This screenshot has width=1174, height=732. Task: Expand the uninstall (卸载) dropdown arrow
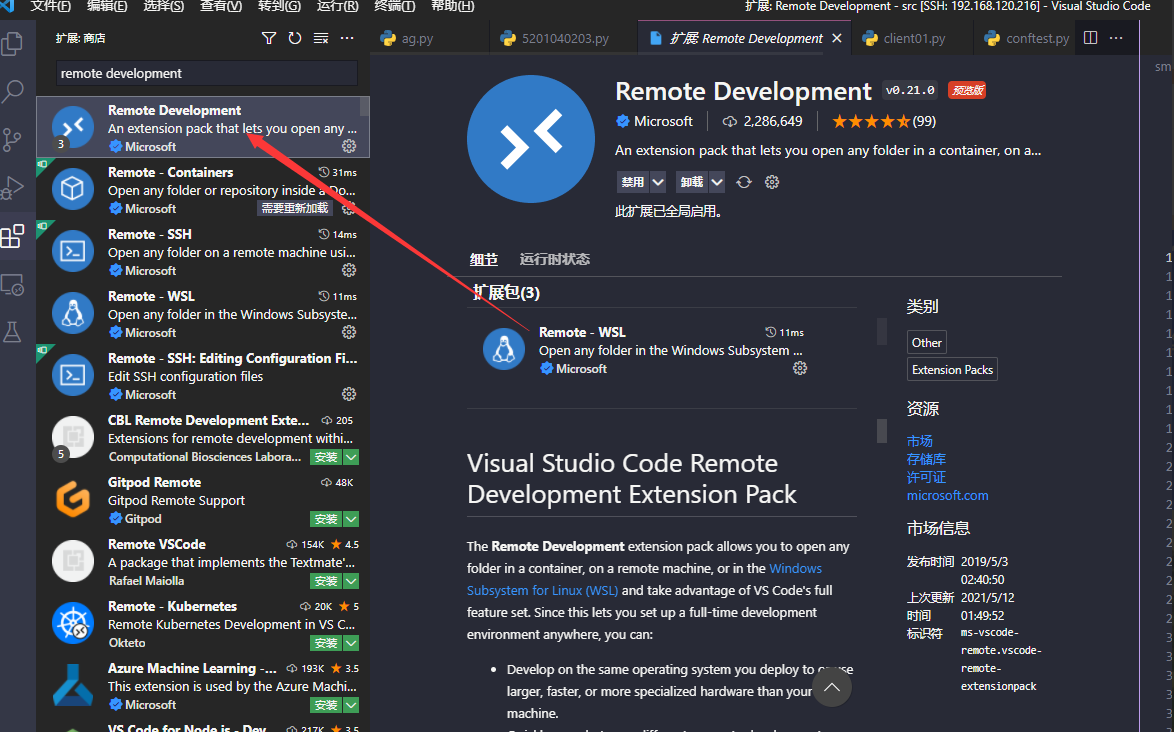717,182
